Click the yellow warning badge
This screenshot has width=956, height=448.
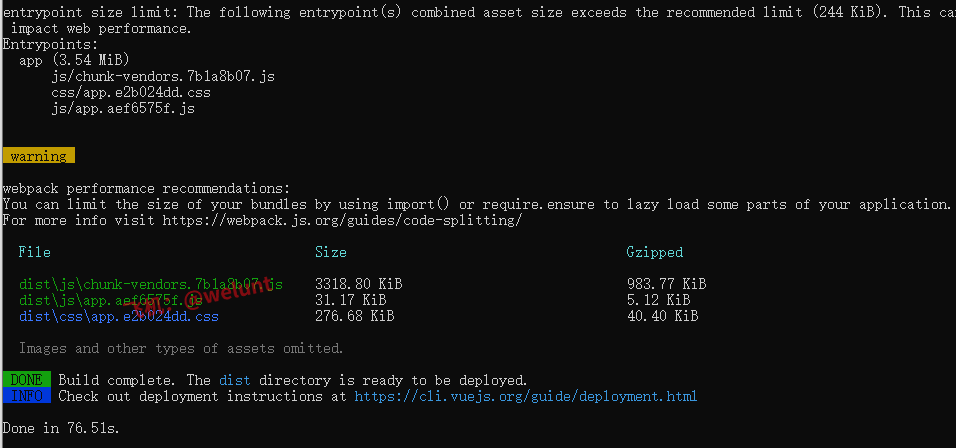click(x=38, y=156)
